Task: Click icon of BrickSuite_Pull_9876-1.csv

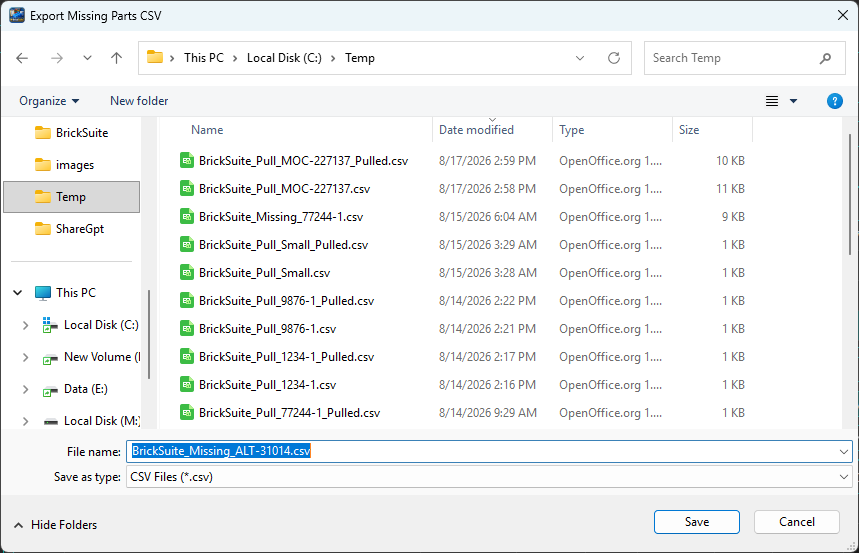Action: (x=187, y=328)
